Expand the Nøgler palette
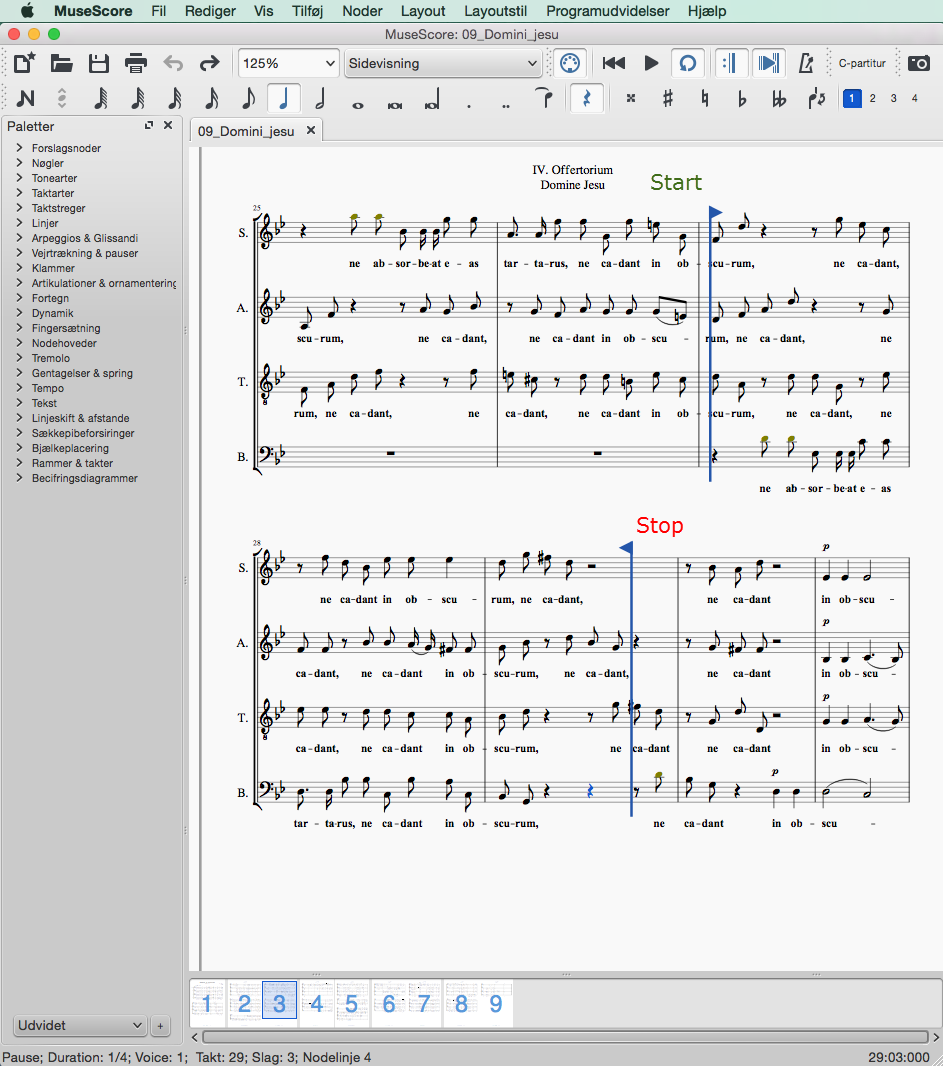This screenshot has width=943, height=1066. [20, 162]
